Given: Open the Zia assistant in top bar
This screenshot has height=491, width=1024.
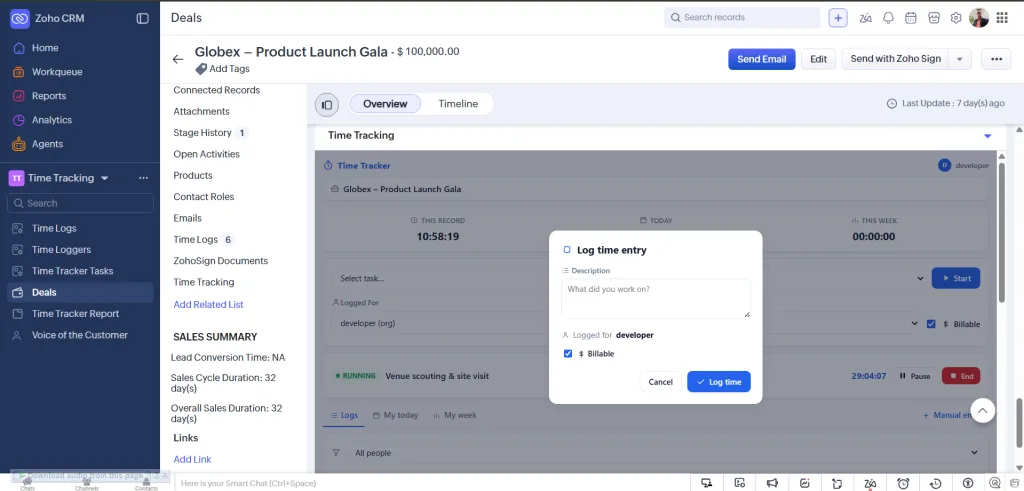Looking at the screenshot, I should [865, 18].
